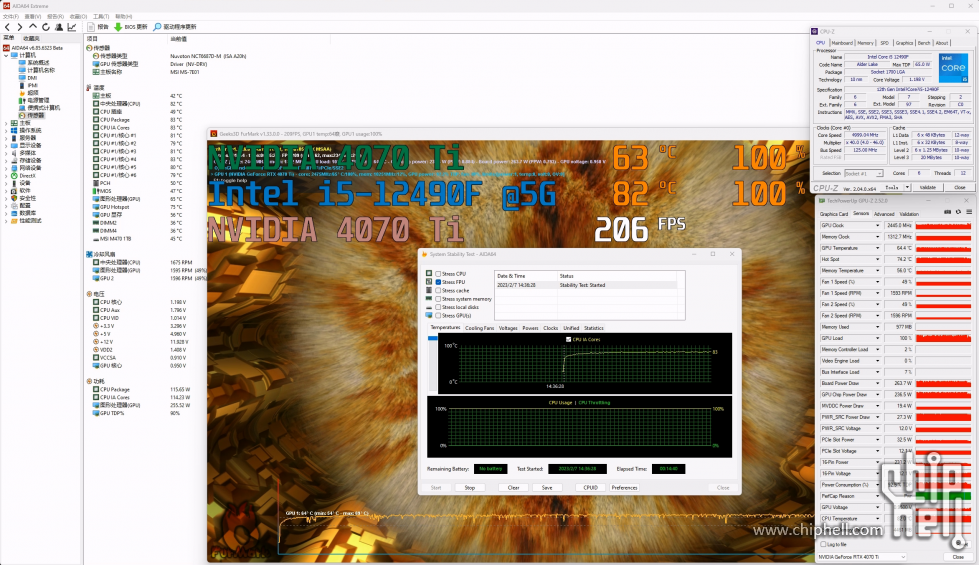Open GPU Temperature sensor dropdown

click(x=877, y=248)
